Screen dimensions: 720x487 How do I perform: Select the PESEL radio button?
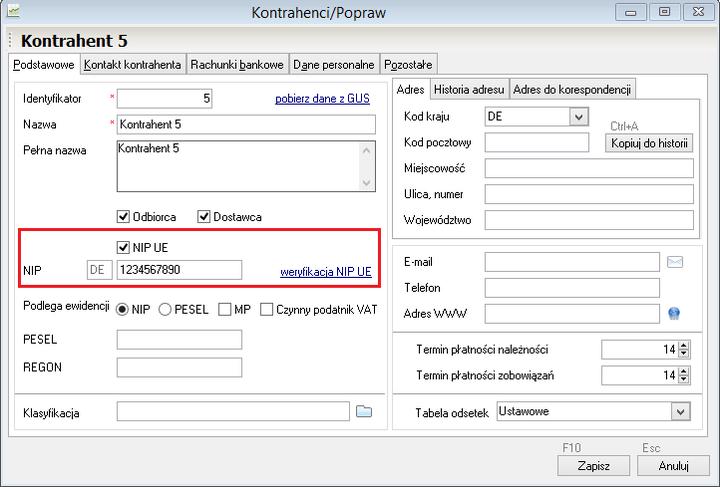166,309
